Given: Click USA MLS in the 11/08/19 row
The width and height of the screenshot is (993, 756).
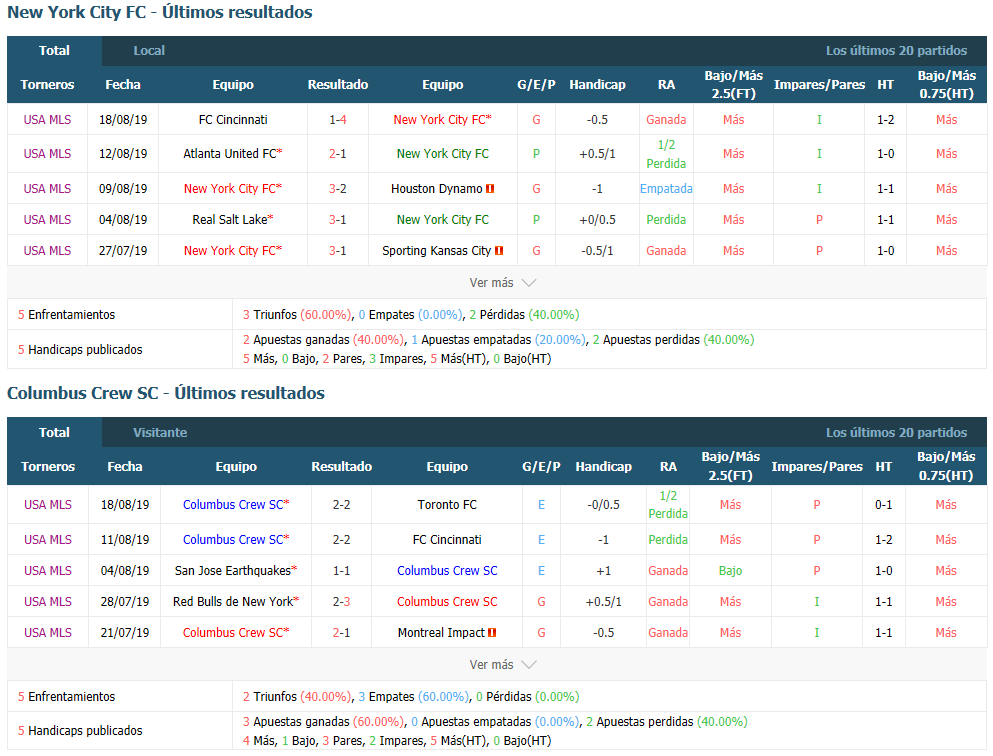Looking at the screenshot, I should (x=48, y=539).
